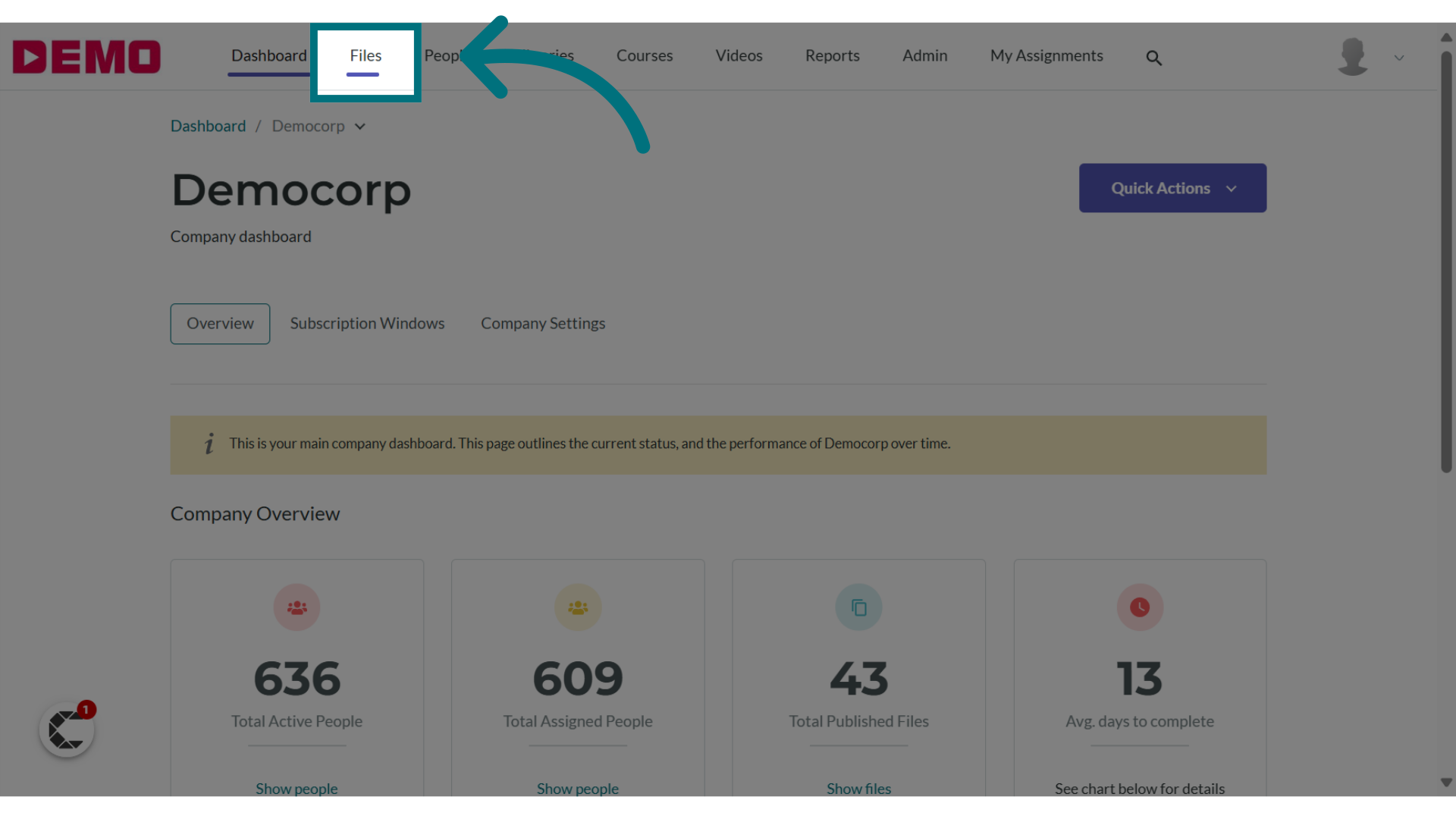Click the notification badge on task icon
The height and width of the screenshot is (819, 1456).
86,710
